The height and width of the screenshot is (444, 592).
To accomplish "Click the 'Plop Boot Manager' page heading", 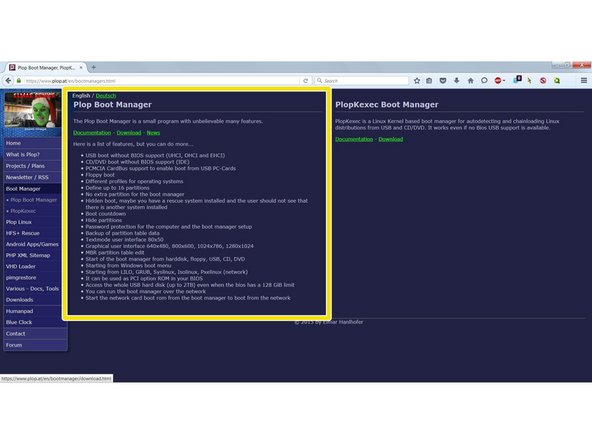I will (113, 105).
